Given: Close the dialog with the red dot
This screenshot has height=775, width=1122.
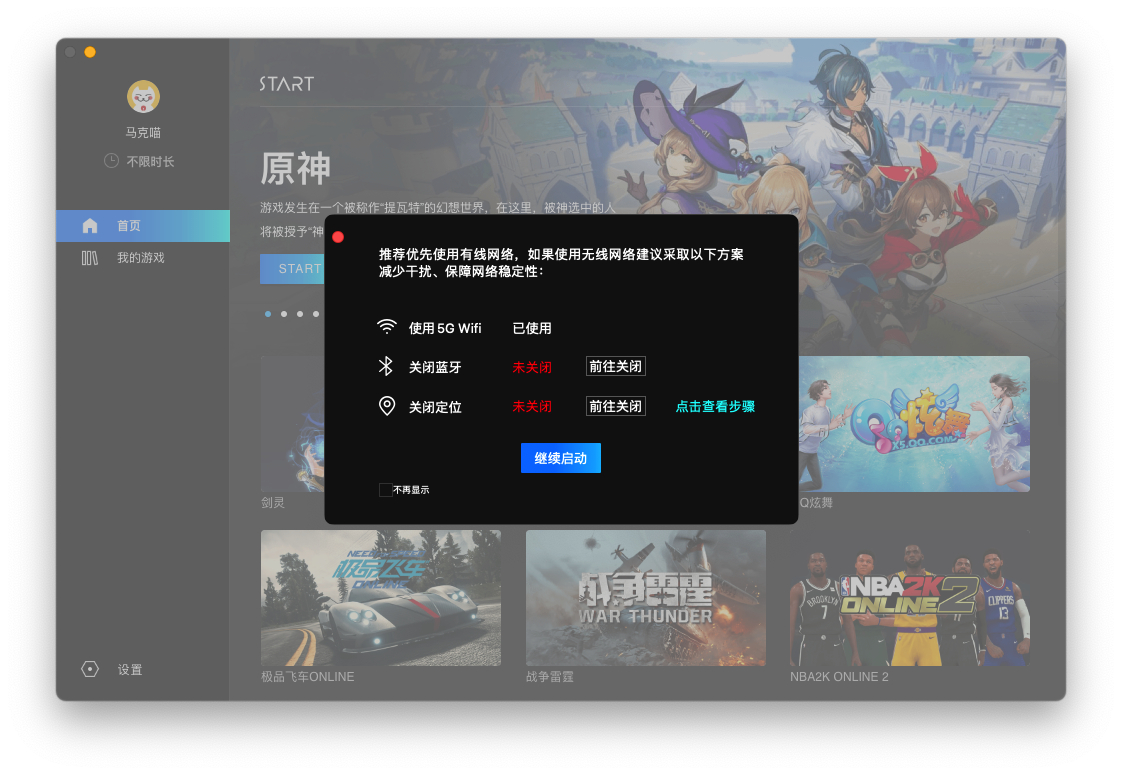Looking at the screenshot, I should tap(338, 237).
